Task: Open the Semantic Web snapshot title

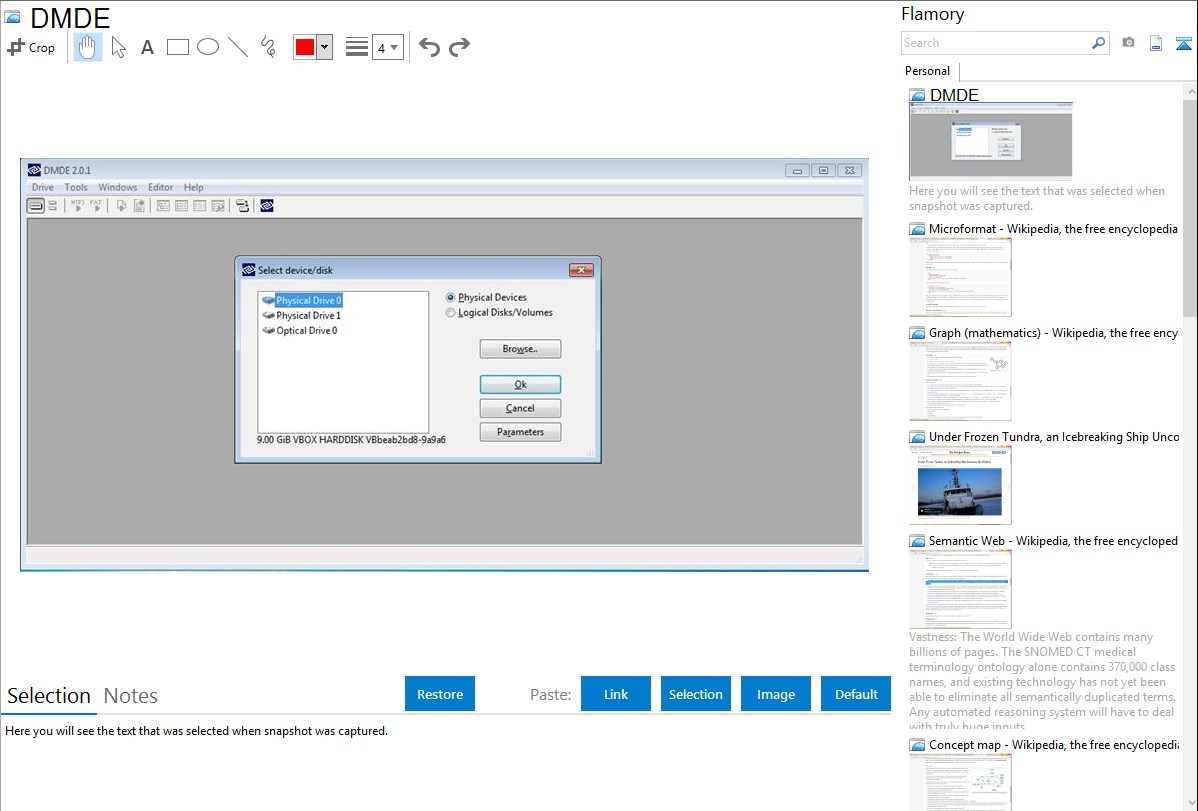Action: point(1053,540)
